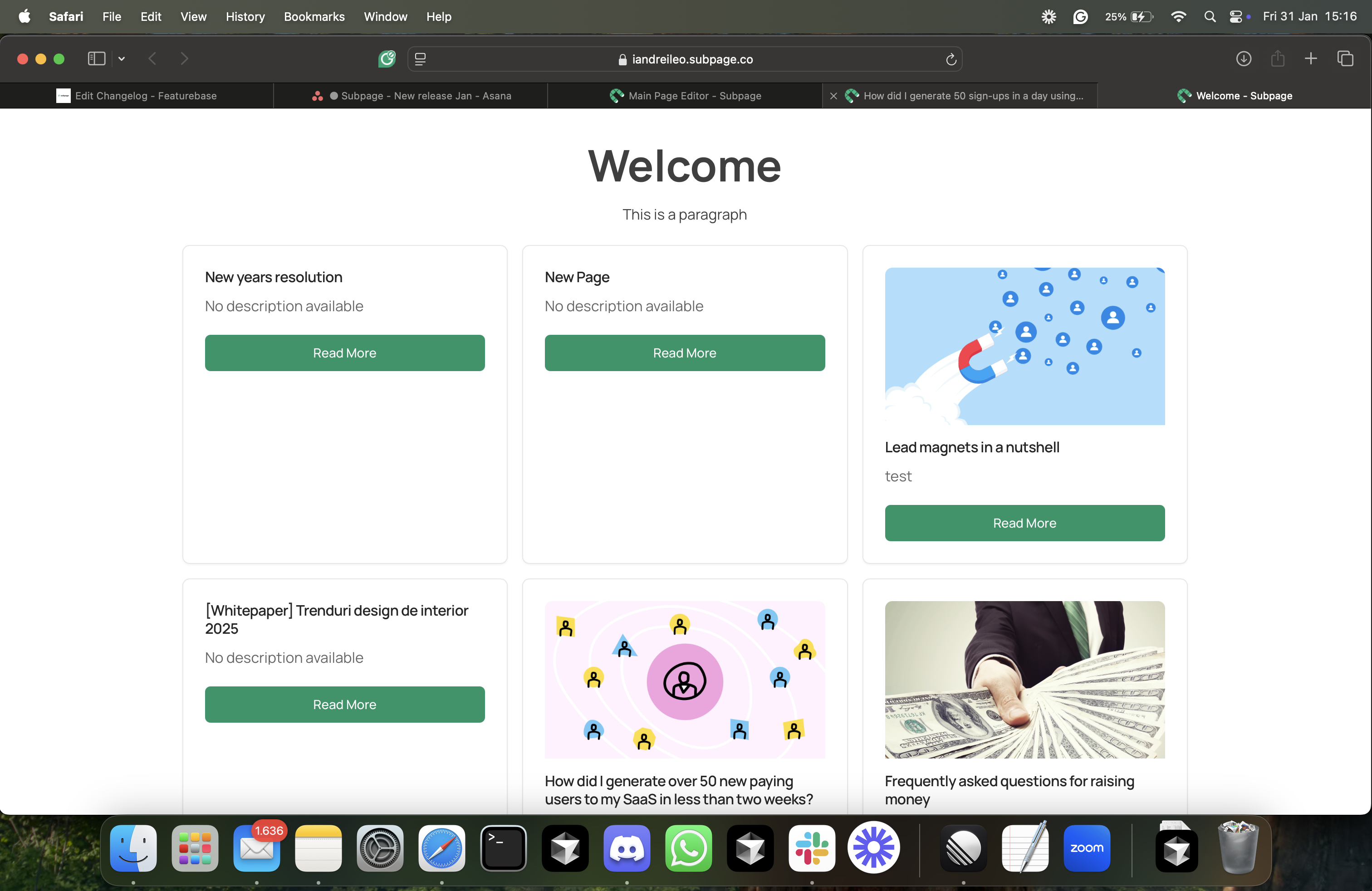Open Terminal from the Dock
This screenshot has width=1372, height=891.
pyautogui.click(x=503, y=848)
